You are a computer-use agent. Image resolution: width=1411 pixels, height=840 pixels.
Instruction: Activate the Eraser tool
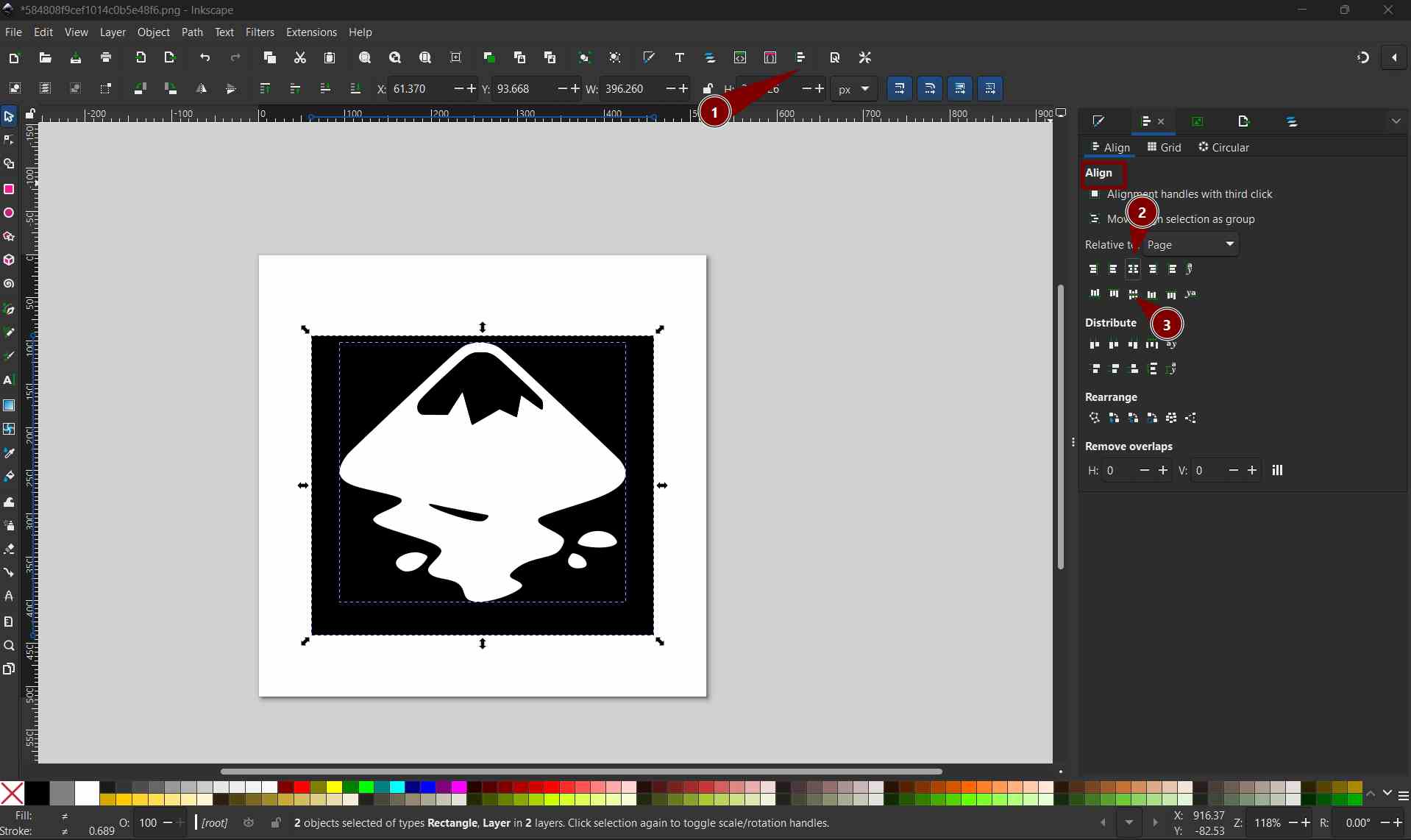9,549
